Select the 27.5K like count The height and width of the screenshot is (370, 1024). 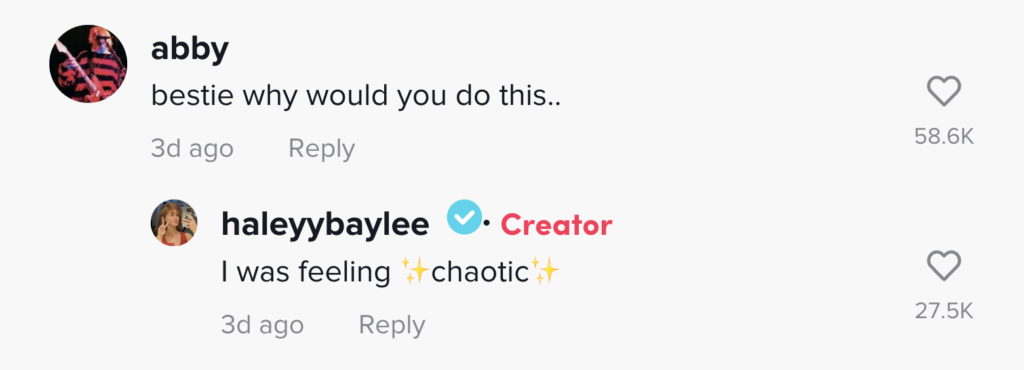click(944, 311)
